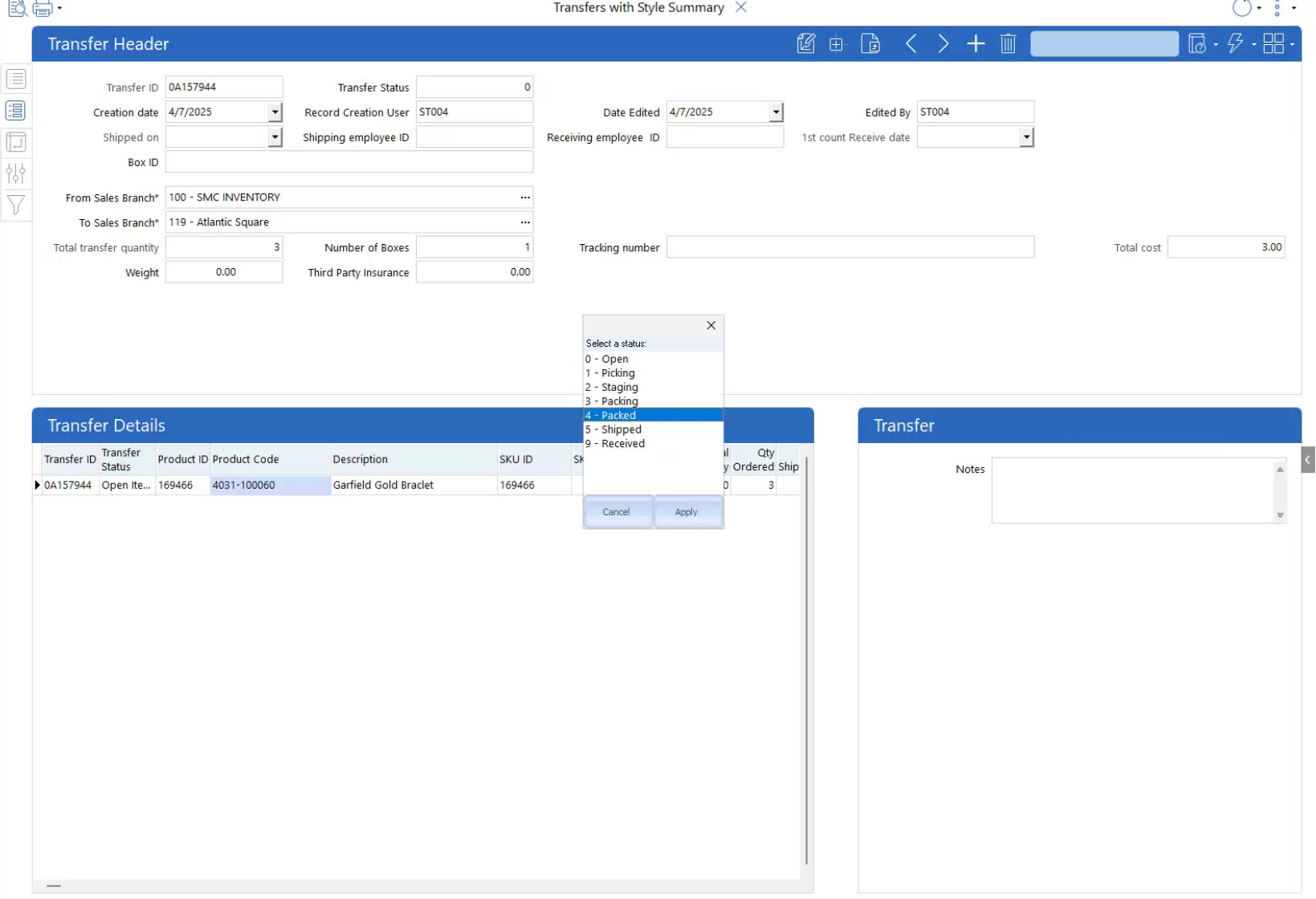Click the note-page sidebar icon
The height and width of the screenshot is (899, 1316).
pyautogui.click(x=16, y=142)
